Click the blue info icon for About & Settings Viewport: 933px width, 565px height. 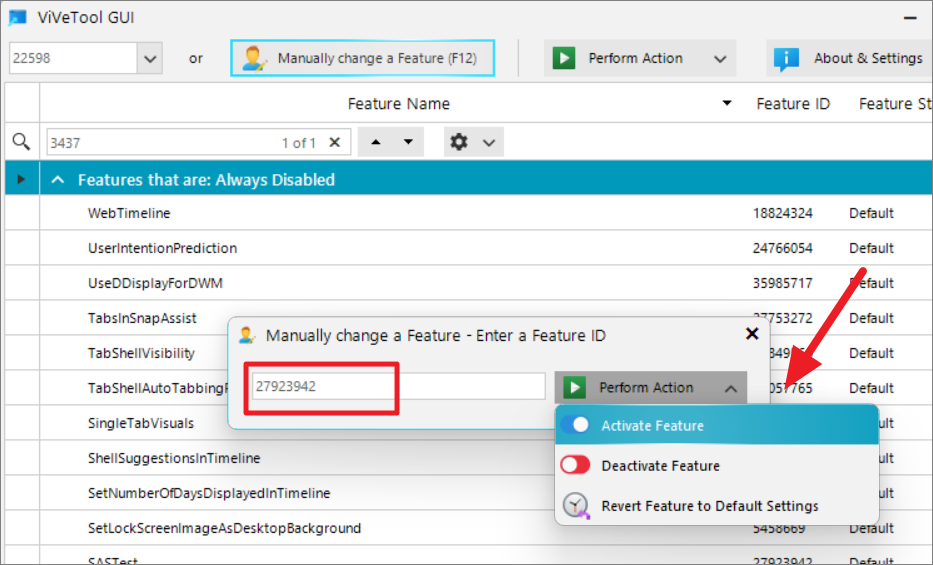click(x=786, y=58)
